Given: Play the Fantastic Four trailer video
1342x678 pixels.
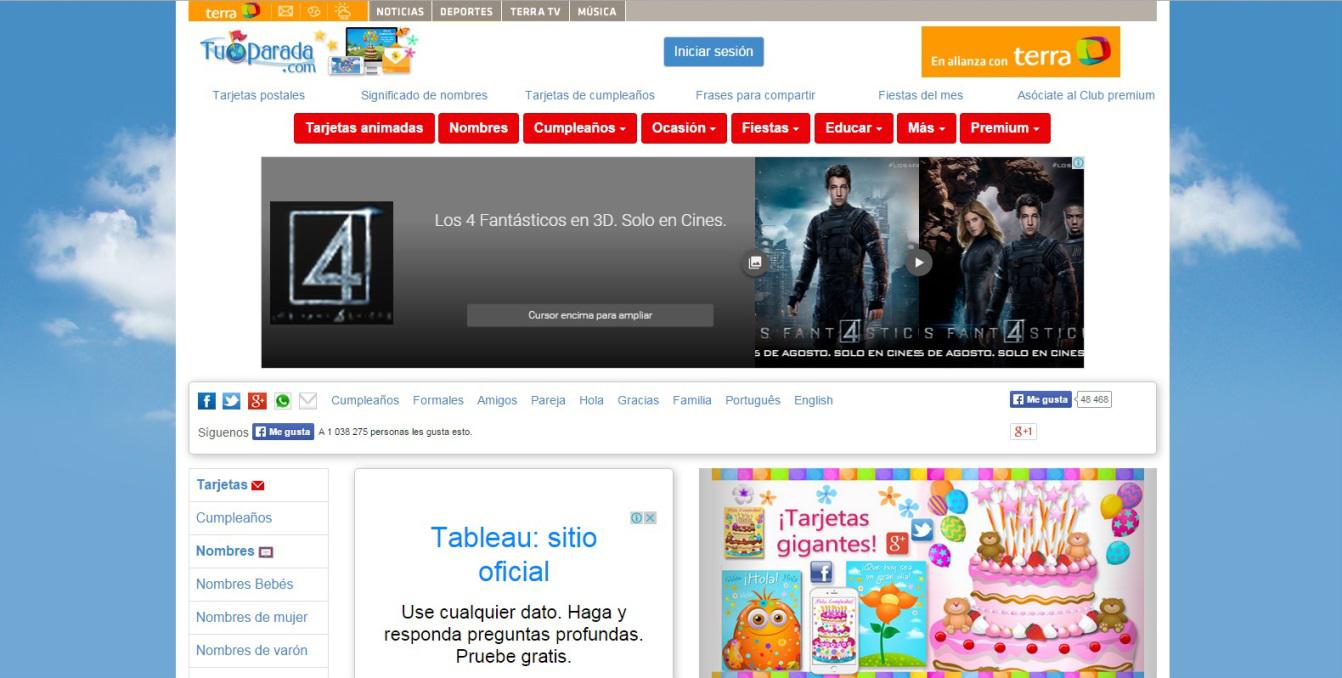Looking at the screenshot, I should coord(918,262).
